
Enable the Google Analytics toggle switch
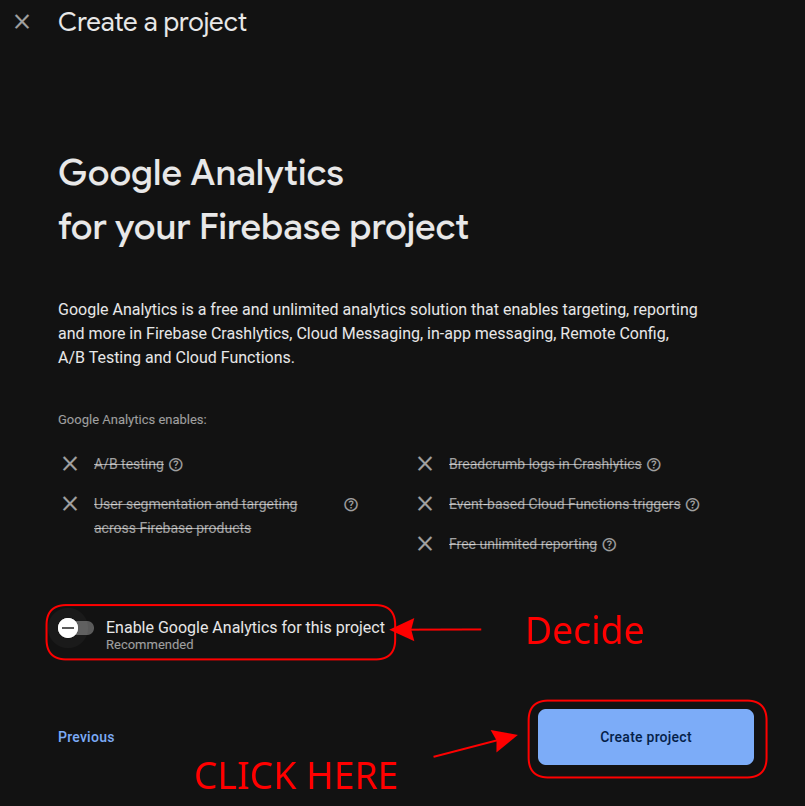(76, 628)
